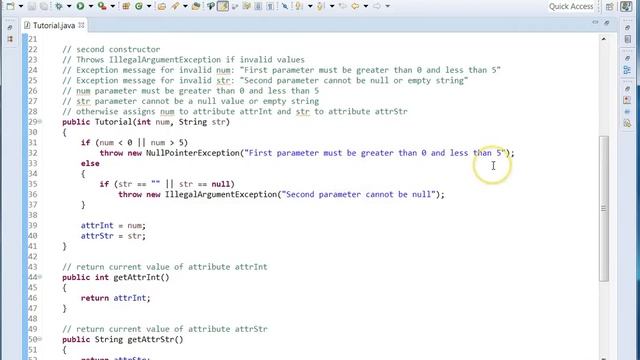
Task: Collapse the getAttrStr method at line 50
Action: coord(40,339)
